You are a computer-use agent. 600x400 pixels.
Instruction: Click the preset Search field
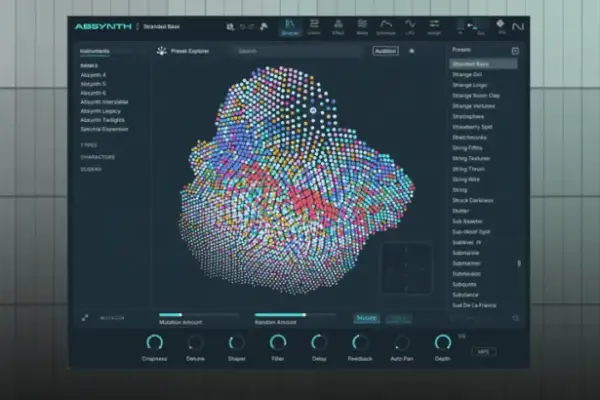(298, 51)
